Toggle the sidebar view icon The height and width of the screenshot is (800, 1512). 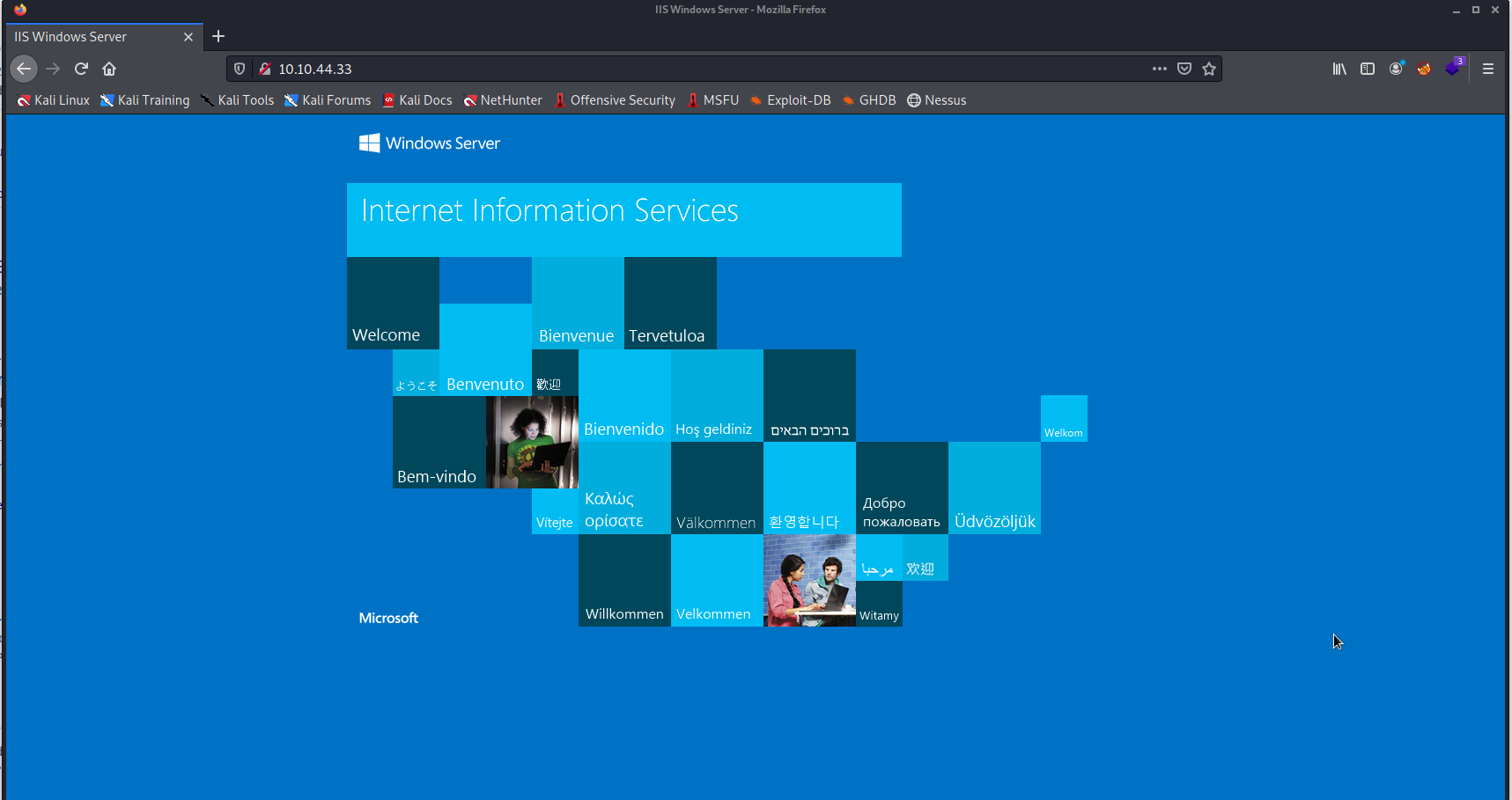click(1368, 69)
